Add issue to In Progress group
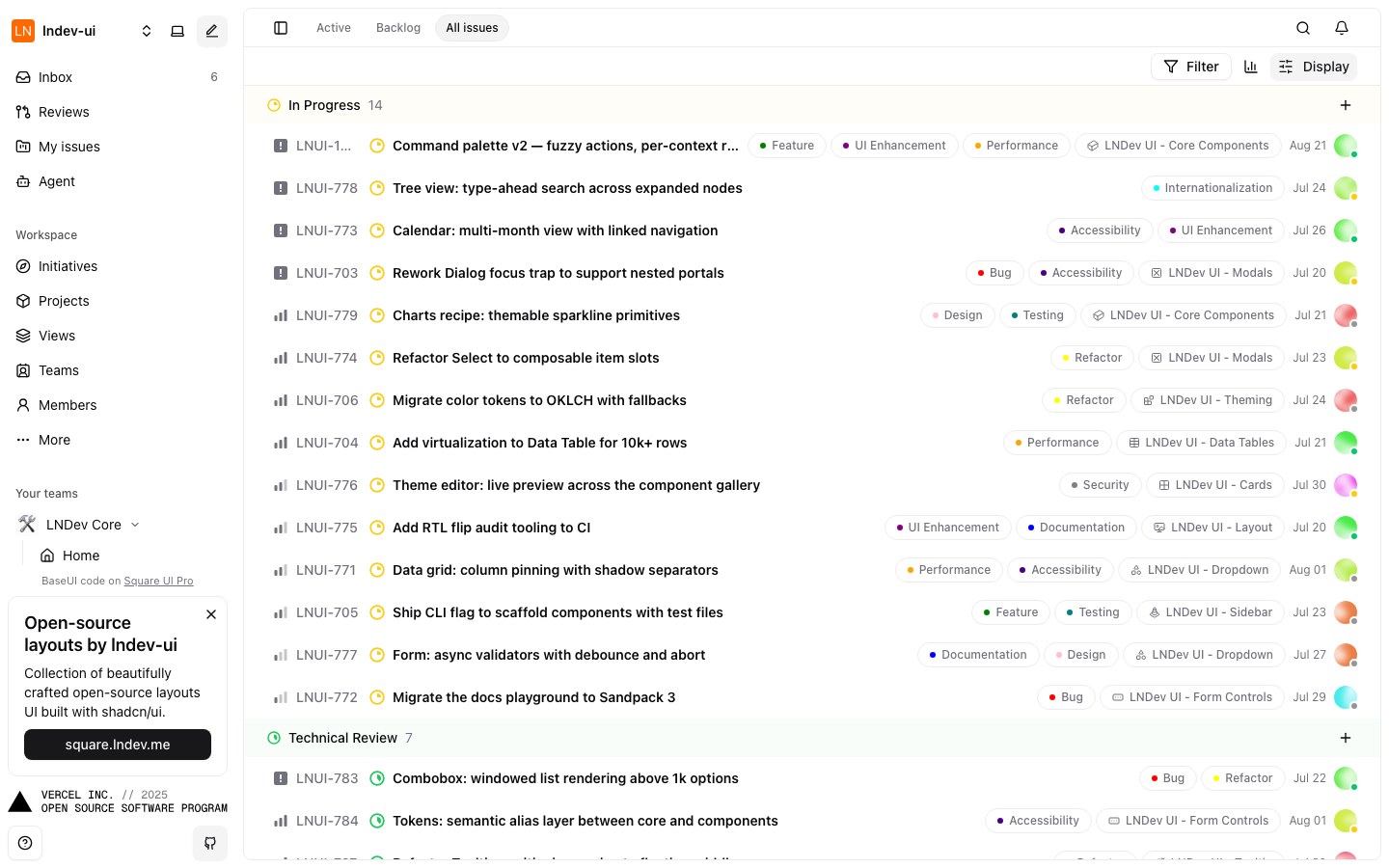Image resolution: width=1389 pixels, height=868 pixels. pyautogui.click(x=1346, y=105)
